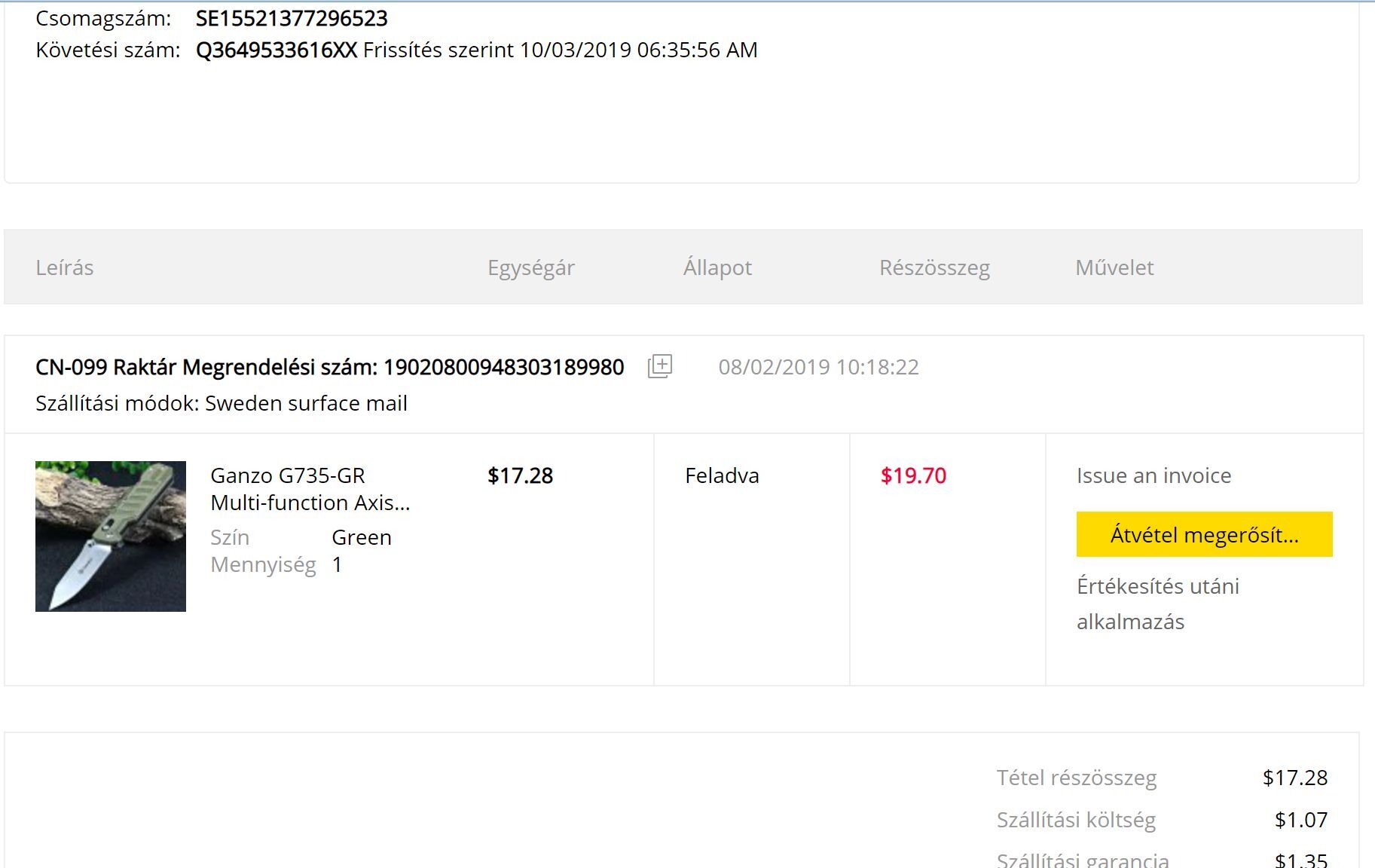Image resolution: width=1375 pixels, height=868 pixels.
Task: Click the Részösszeg column header
Action: (x=934, y=267)
